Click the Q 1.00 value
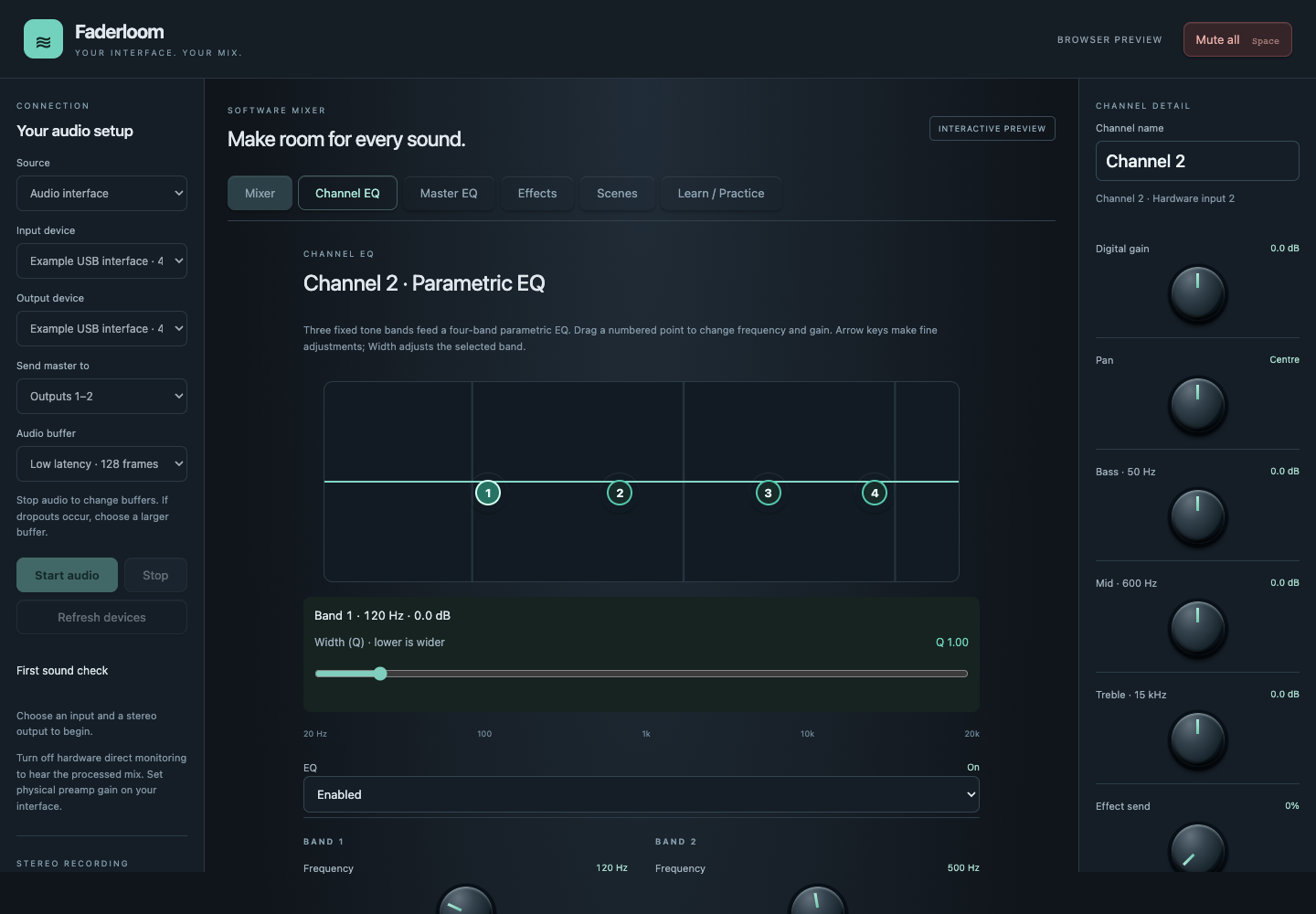 tap(952, 643)
